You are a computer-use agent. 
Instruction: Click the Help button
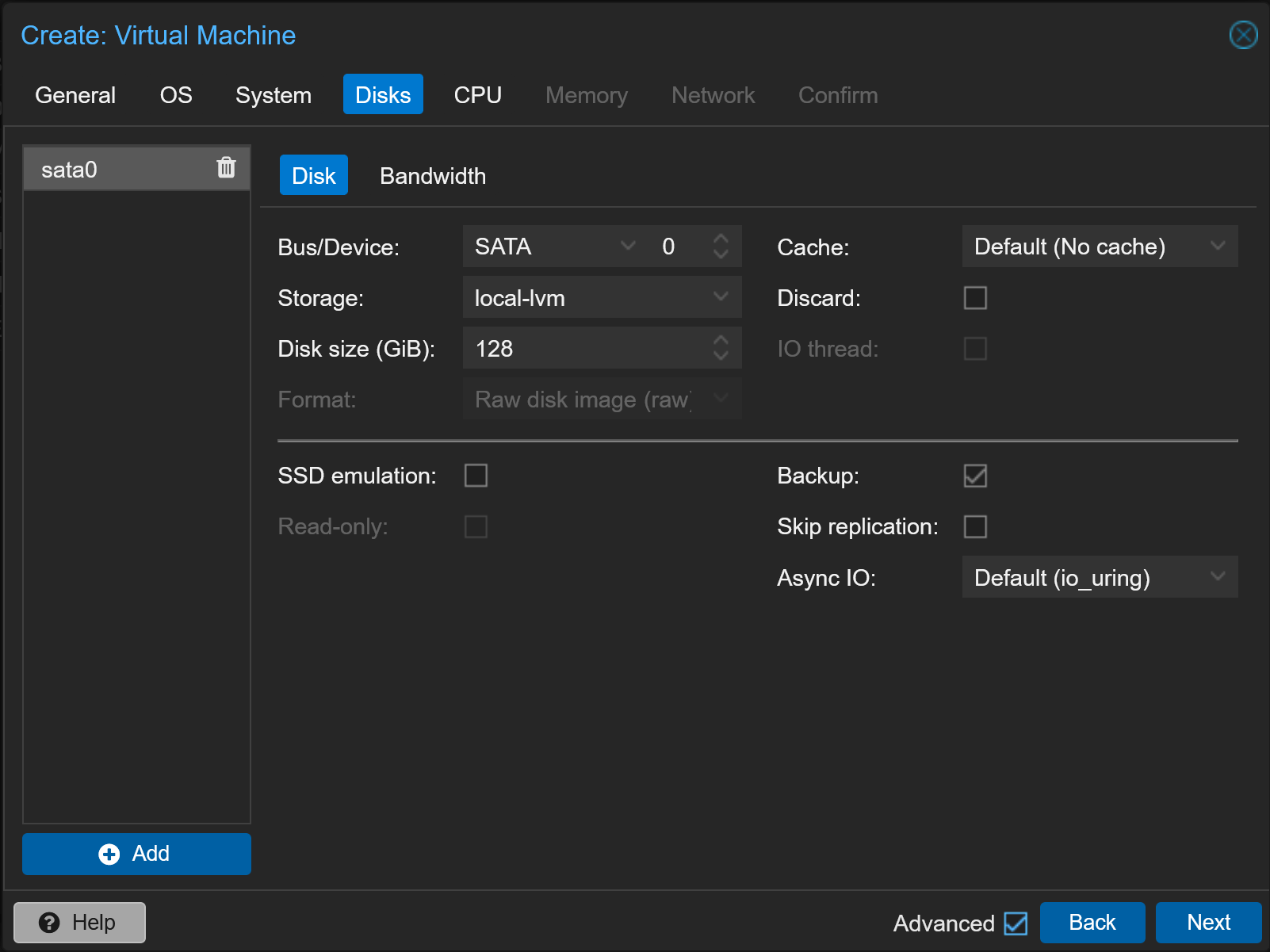point(79,923)
